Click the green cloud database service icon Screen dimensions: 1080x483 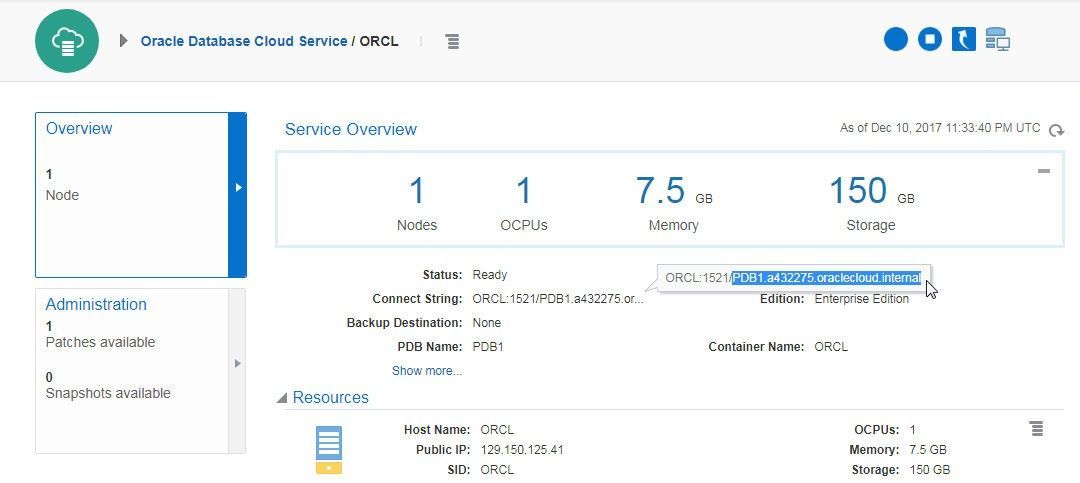[x=67, y=41]
